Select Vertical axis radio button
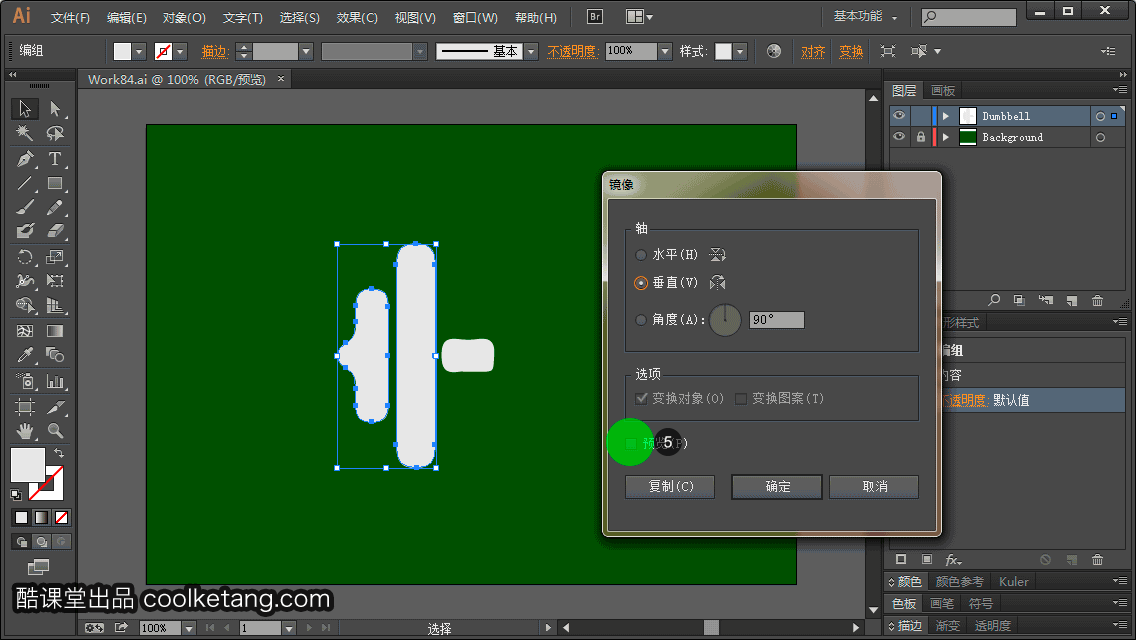Screen dimensions: 1136x640 [640, 283]
